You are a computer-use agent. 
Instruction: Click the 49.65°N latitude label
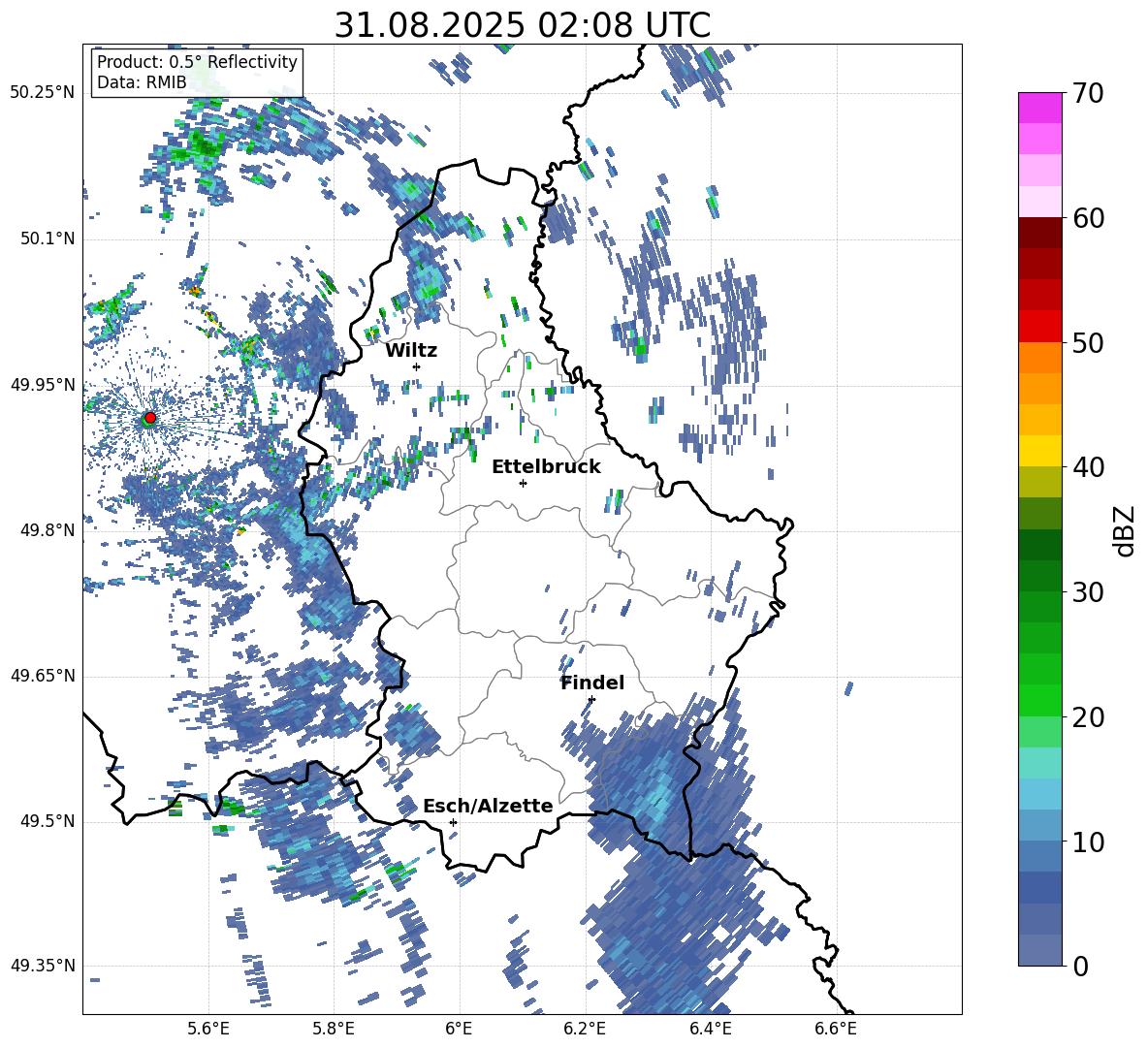43,676
